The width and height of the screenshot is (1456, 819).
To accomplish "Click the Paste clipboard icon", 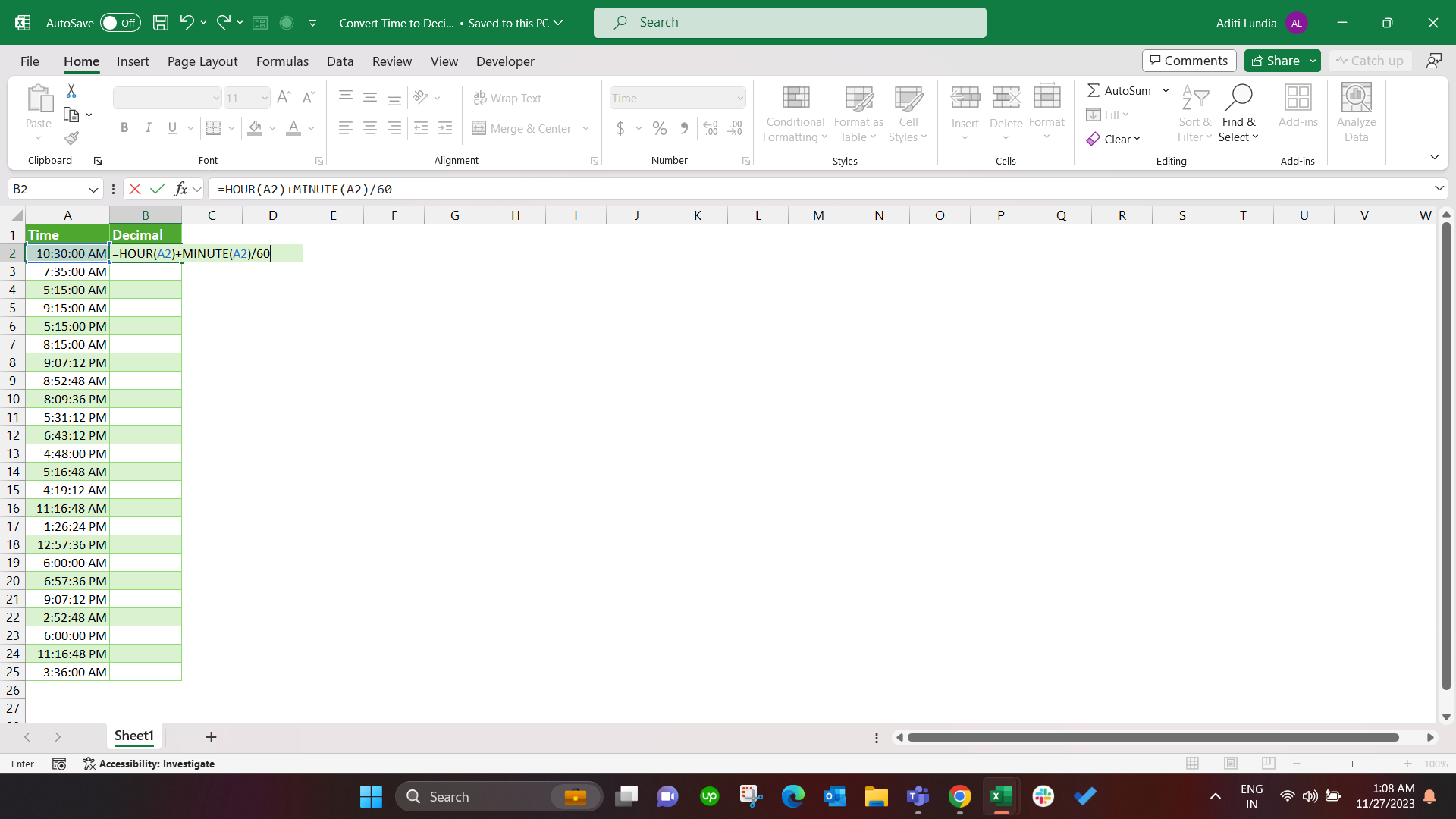I will coord(39,99).
